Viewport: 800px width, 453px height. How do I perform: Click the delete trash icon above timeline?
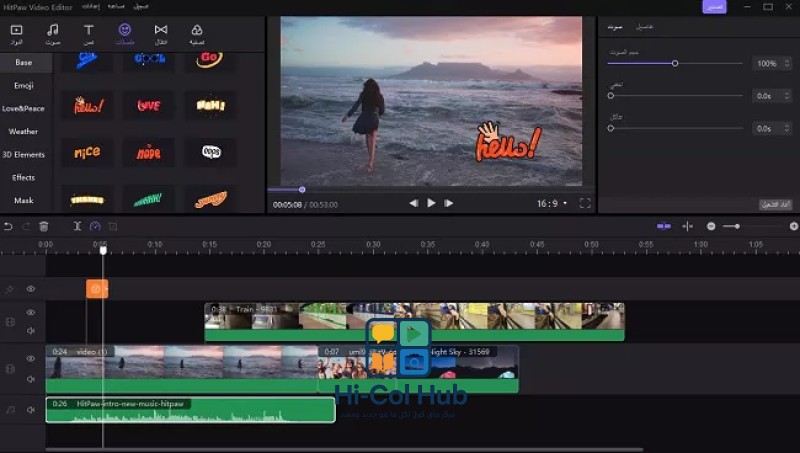tap(44, 227)
